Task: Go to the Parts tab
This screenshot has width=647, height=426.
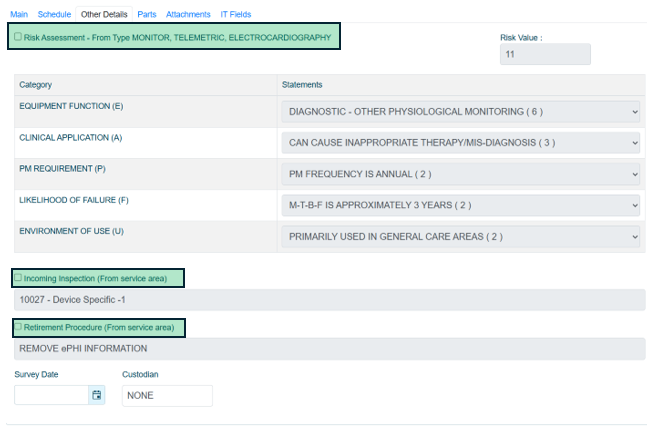Action: point(148,15)
